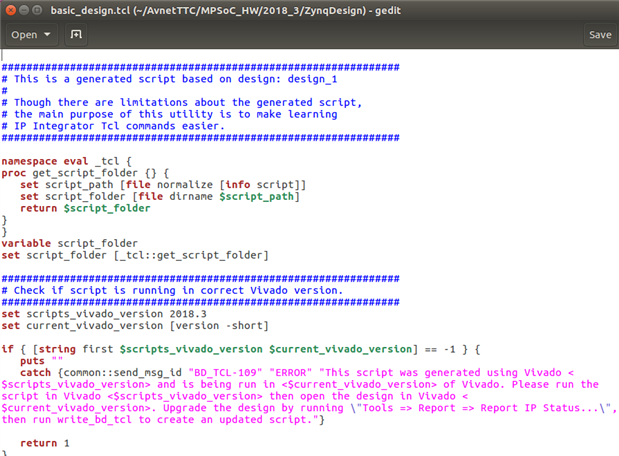This screenshot has height=456, width=619.
Task: Click 'set script_folder [file dirname' line
Action: [x=160, y=197]
